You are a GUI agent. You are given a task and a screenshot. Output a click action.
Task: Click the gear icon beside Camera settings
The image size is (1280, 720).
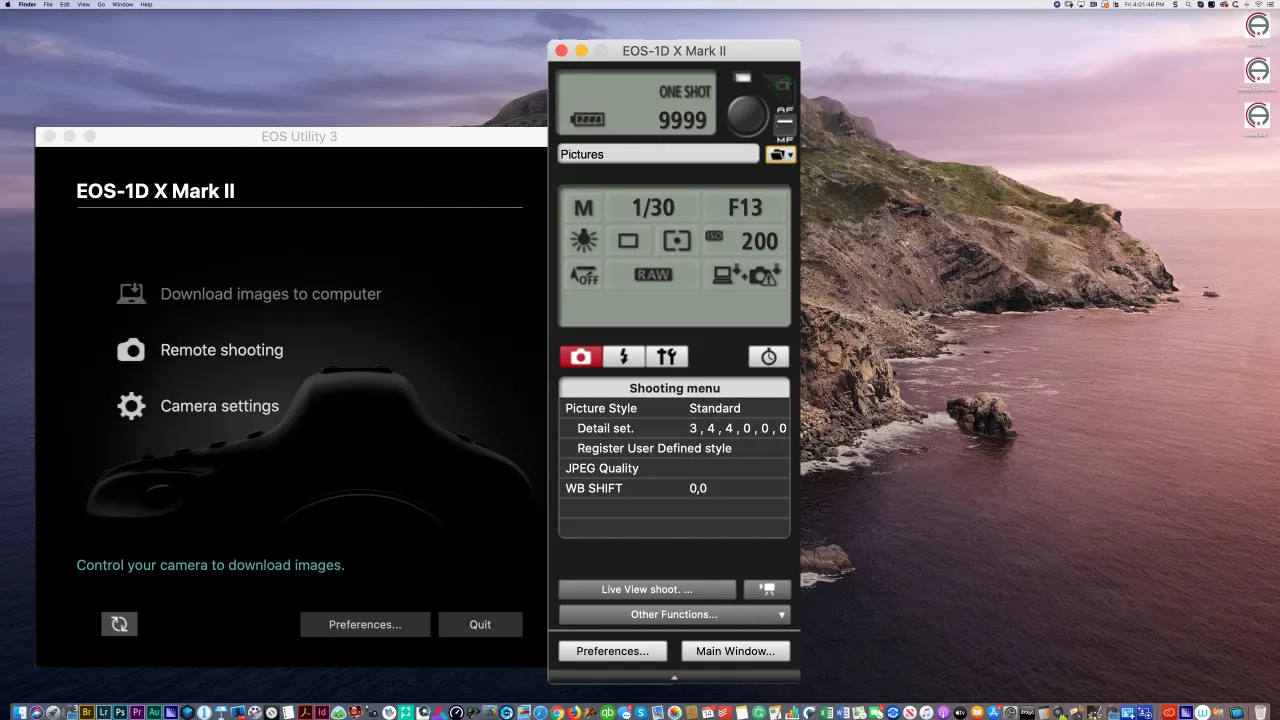131,406
